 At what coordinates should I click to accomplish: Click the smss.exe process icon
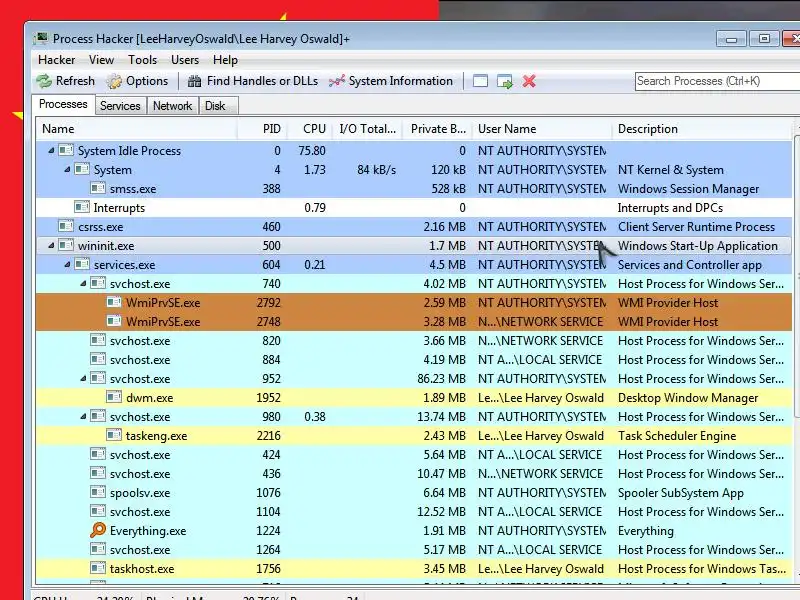coord(98,189)
